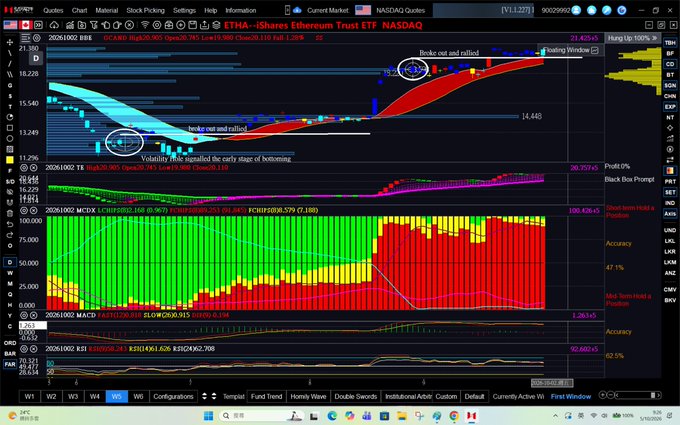This screenshot has height=425, width=680.
Task: Click the undo arrow in left toolbar
Action: [10, 224]
